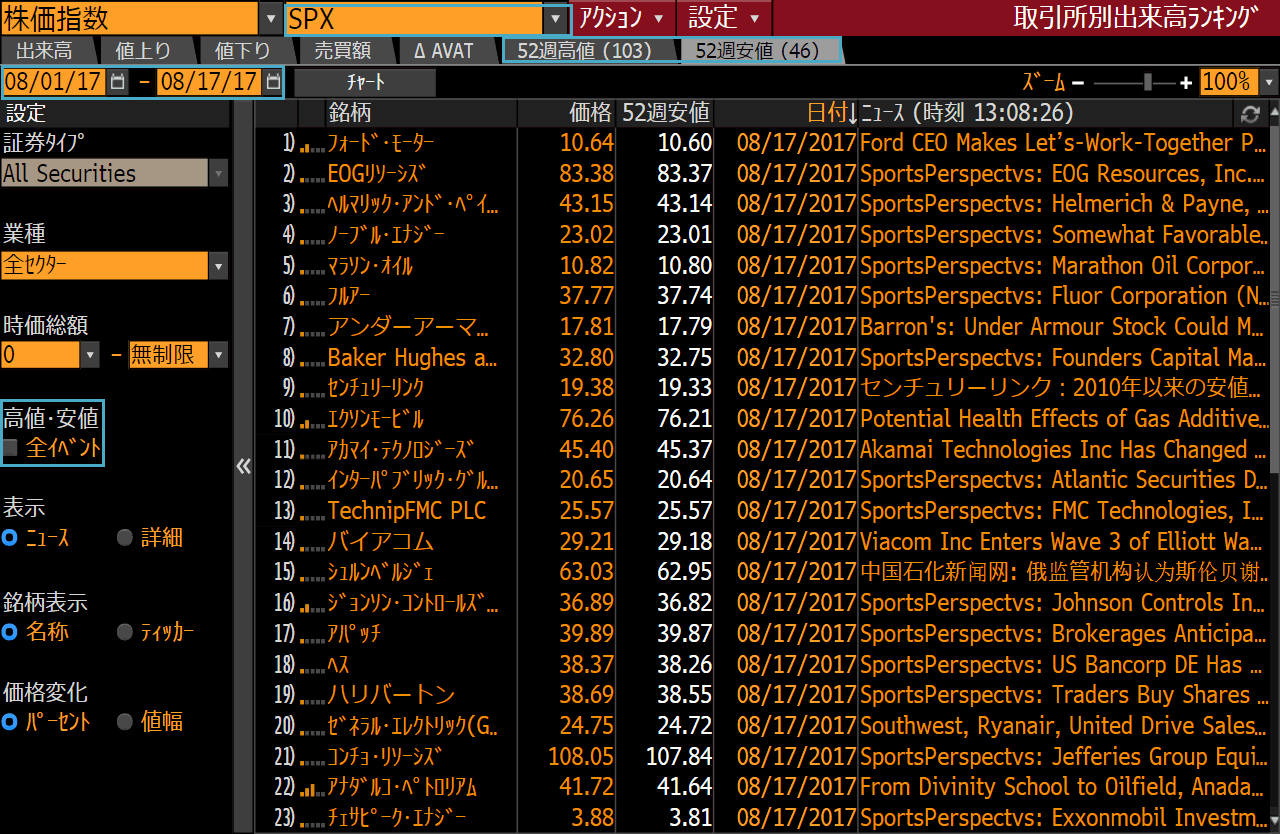
Task: Click price 108.05 for コンチョ・リソーシズ
Action: pyautogui.click(x=580, y=756)
